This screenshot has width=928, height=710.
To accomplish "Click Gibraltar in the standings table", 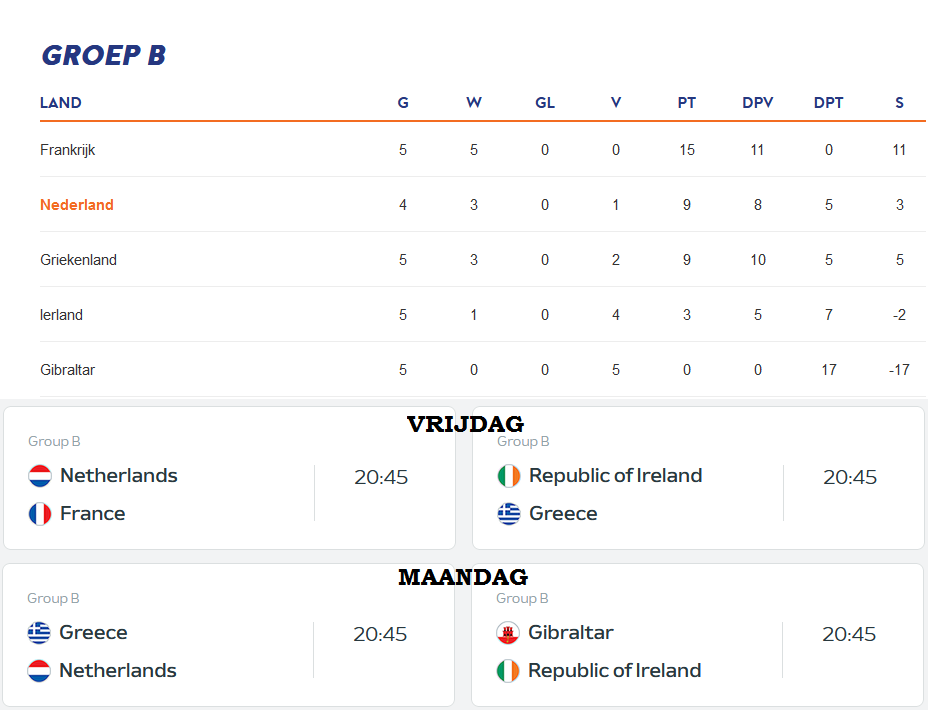I will click(x=67, y=370).
